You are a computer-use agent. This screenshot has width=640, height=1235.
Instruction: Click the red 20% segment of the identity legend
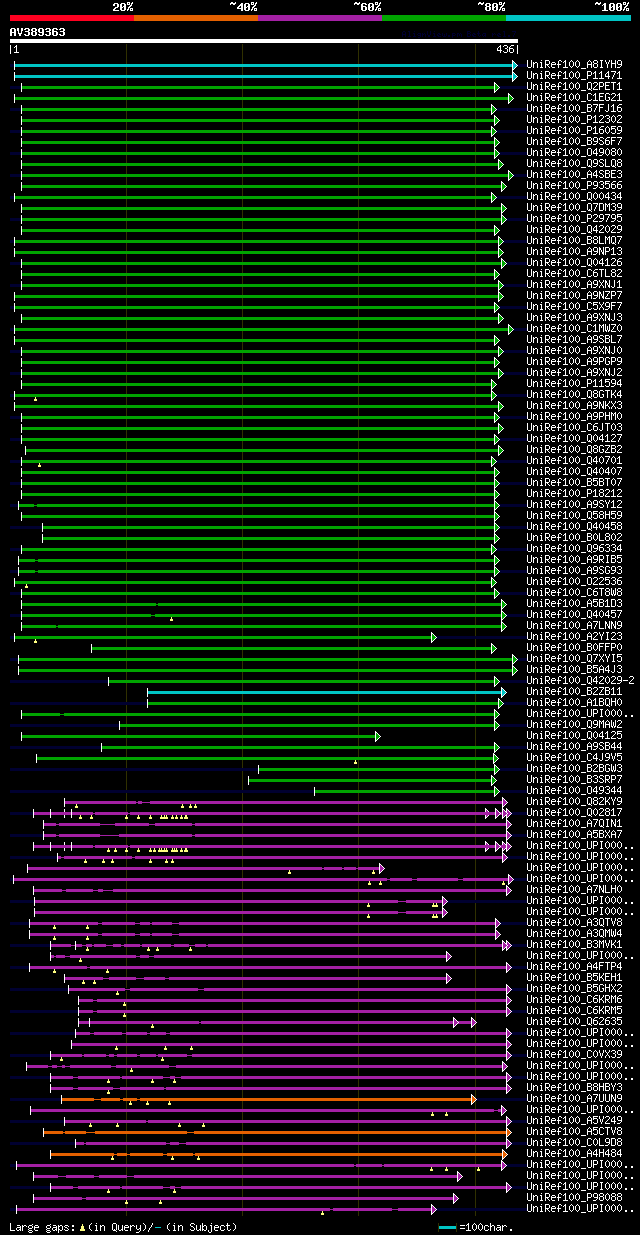(x=72, y=17)
